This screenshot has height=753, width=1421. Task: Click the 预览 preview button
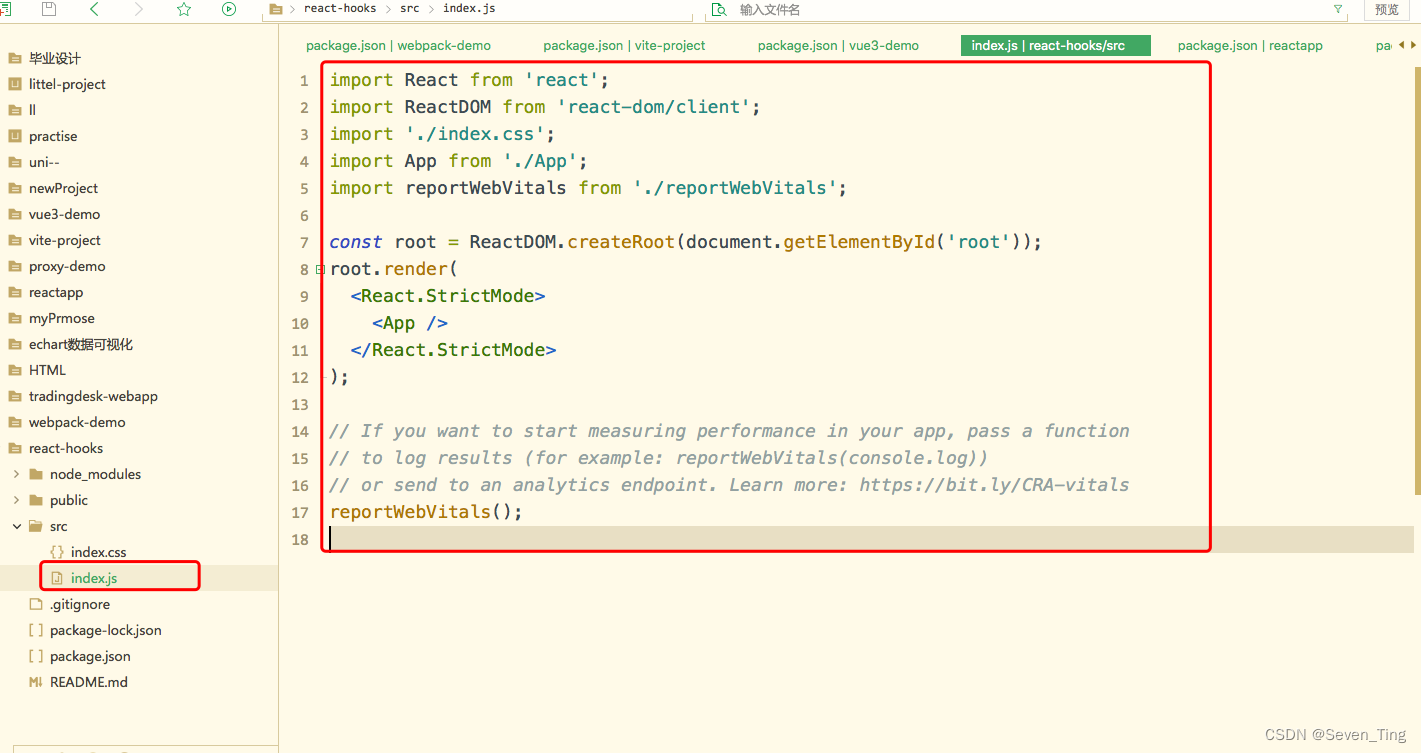tap(1389, 9)
